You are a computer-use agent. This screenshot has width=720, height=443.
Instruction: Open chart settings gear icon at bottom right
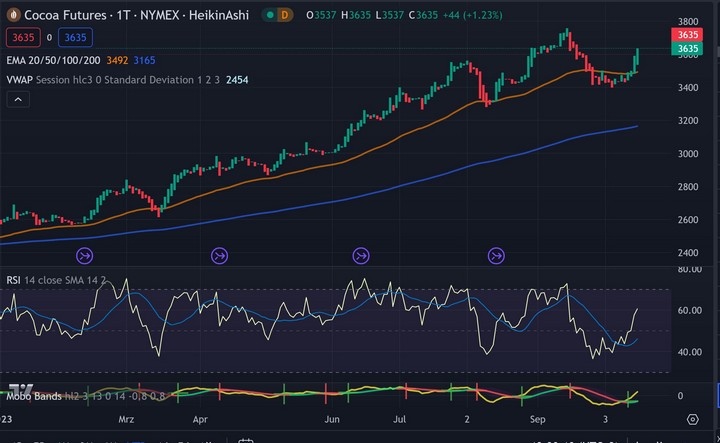(692, 419)
